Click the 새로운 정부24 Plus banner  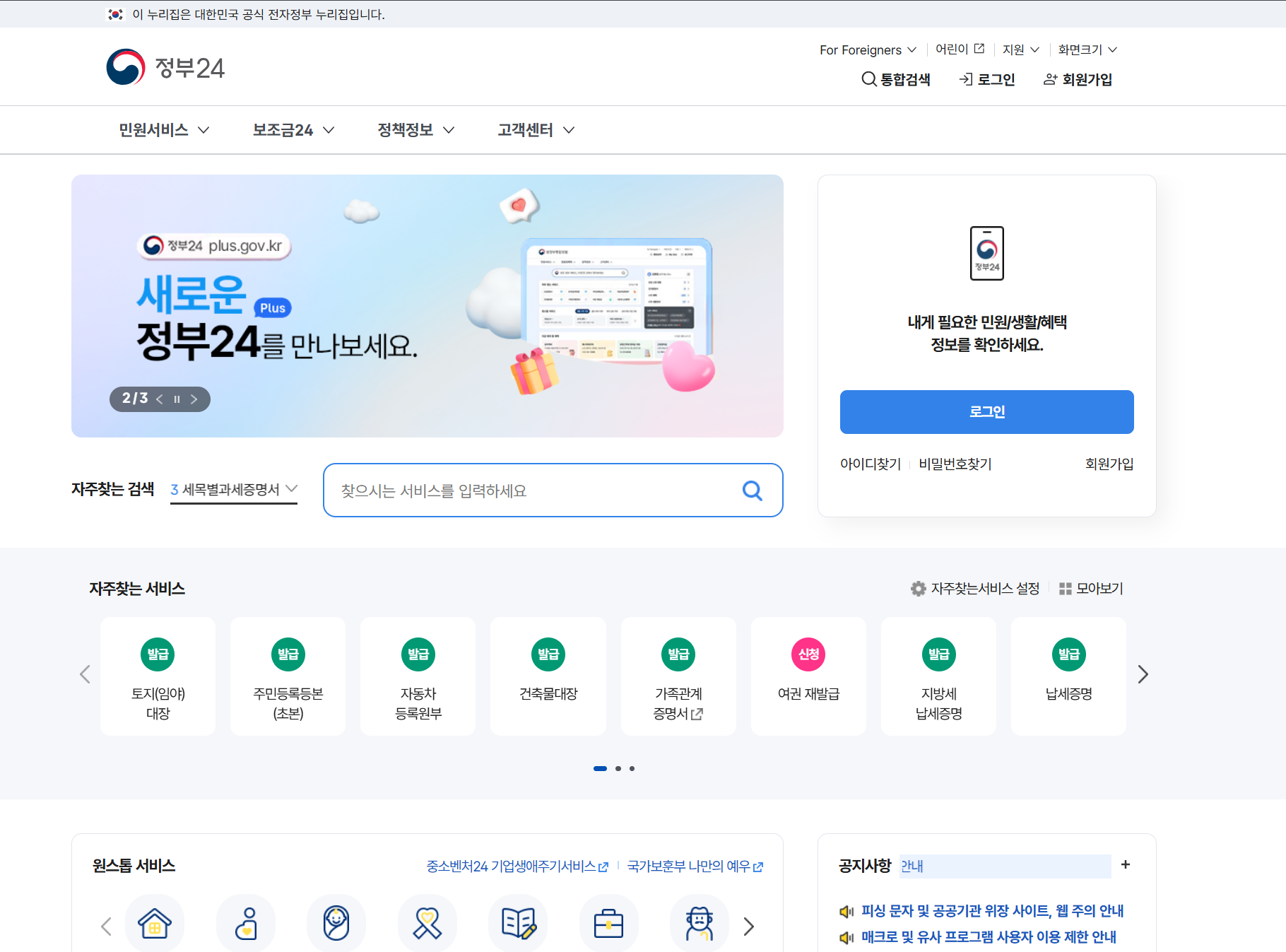coord(427,305)
